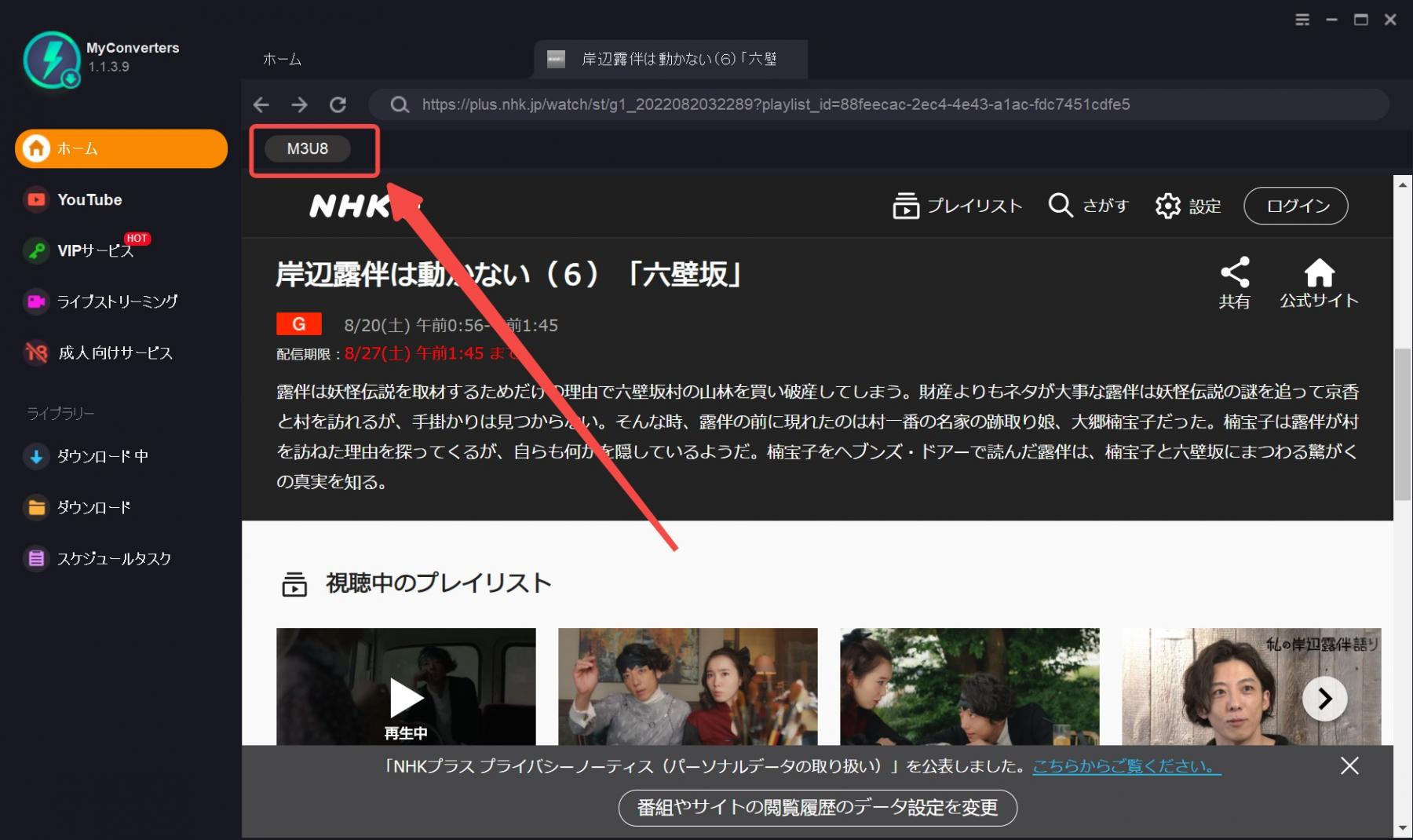Click the MyConverters lightning logo

click(x=52, y=59)
